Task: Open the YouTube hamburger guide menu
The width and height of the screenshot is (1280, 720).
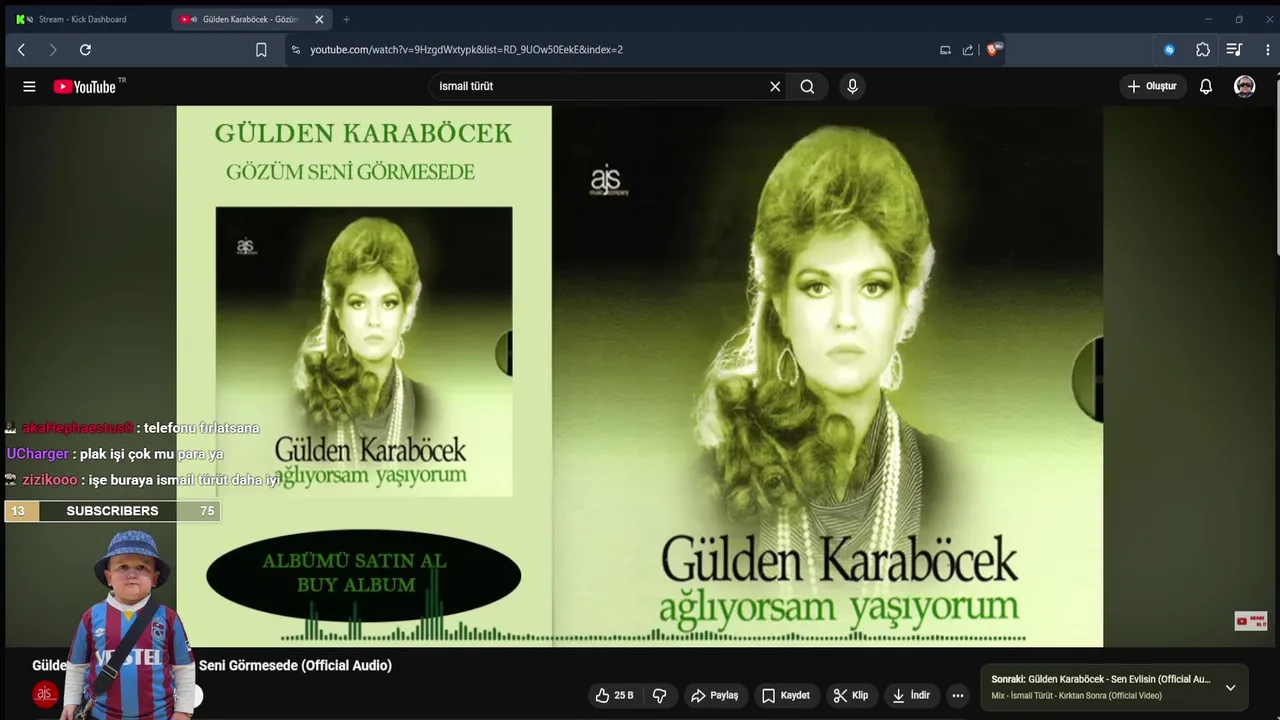Action: tap(29, 87)
